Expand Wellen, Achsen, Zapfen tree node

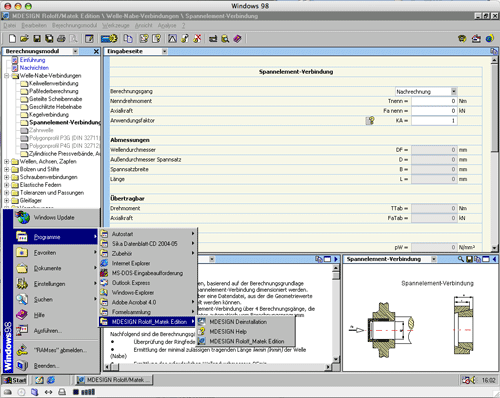pyautogui.click(x=6, y=161)
